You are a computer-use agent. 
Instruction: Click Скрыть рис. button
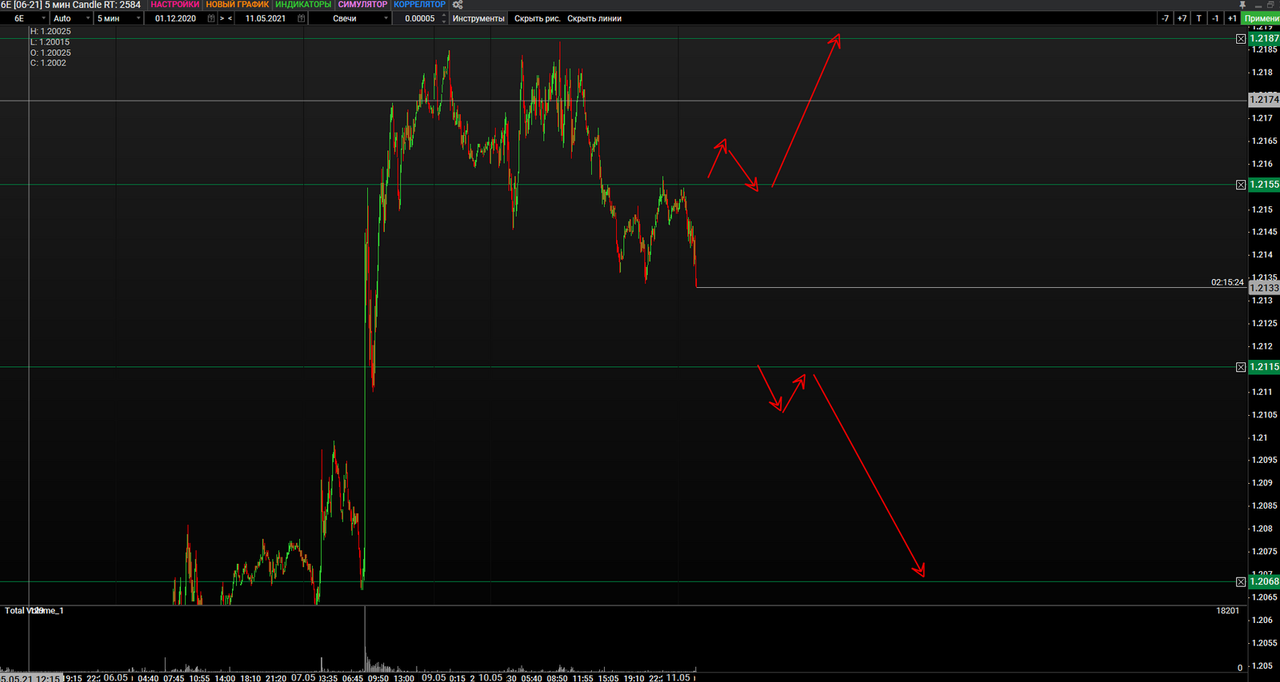[537, 18]
